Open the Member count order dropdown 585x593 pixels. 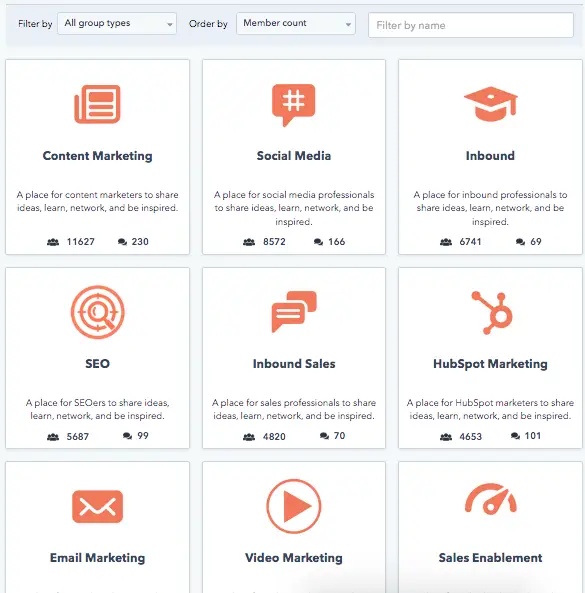click(296, 23)
